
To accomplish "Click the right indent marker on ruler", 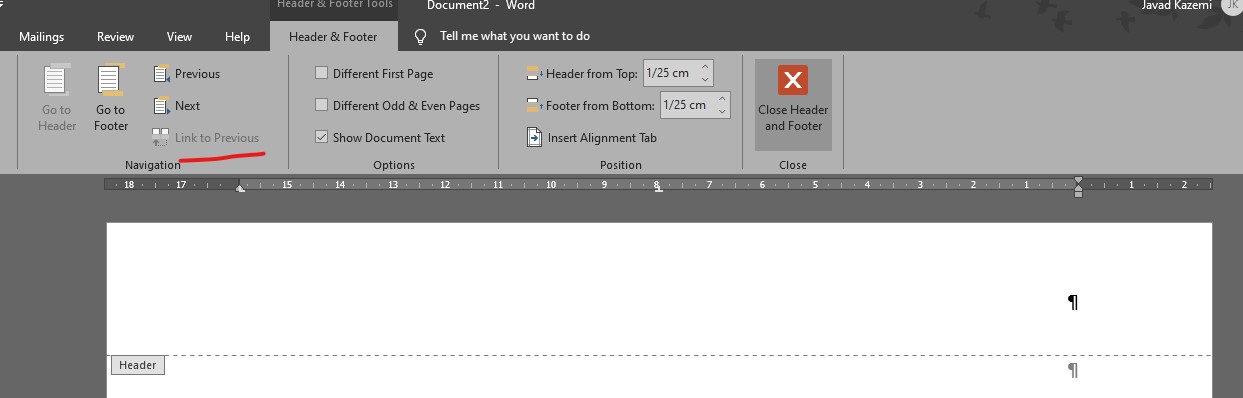I will coord(1078,186).
